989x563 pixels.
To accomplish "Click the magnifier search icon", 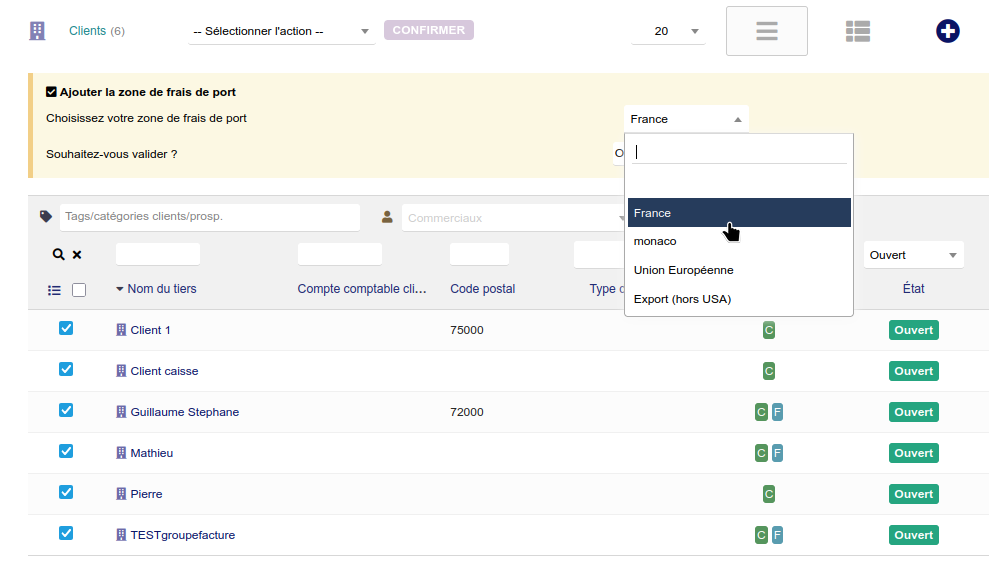I will [x=58, y=255].
